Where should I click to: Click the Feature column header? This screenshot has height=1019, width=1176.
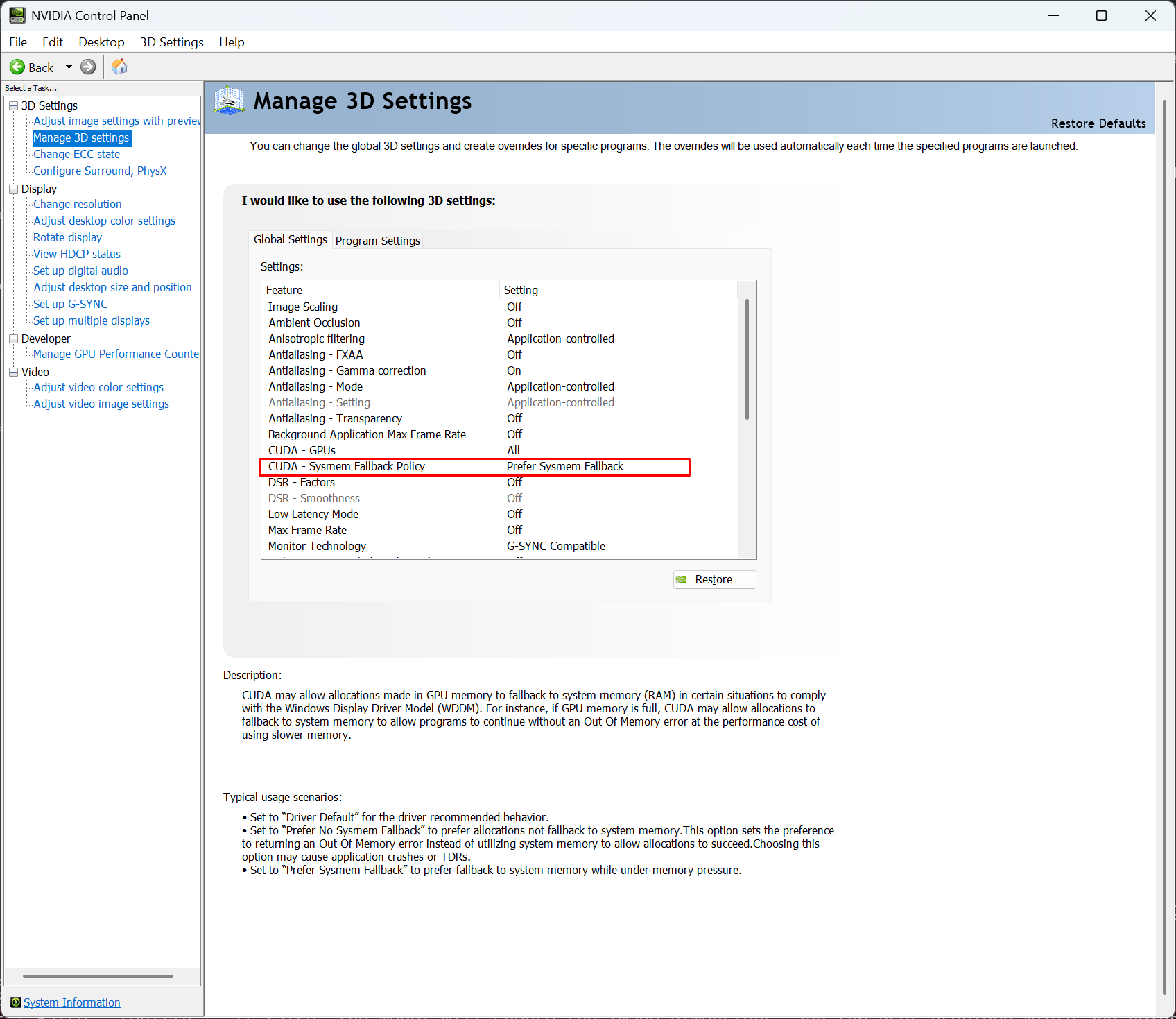(381, 290)
